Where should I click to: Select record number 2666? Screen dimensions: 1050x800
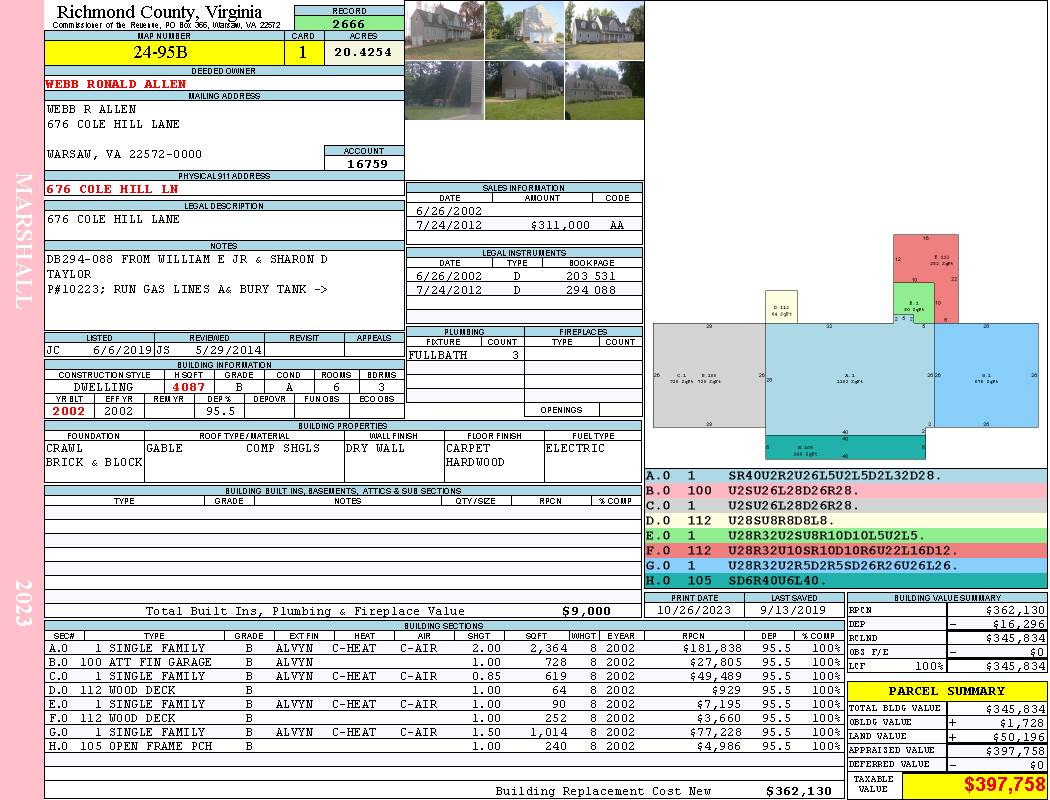pyautogui.click(x=349, y=24)
